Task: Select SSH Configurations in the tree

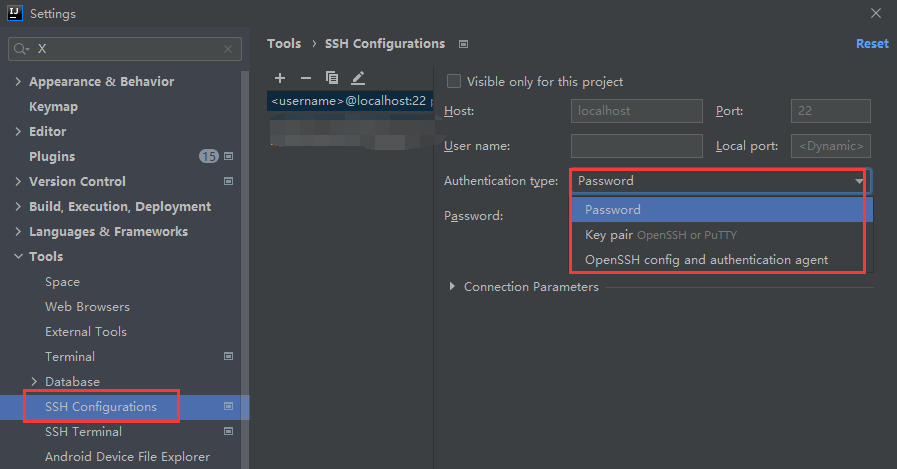Action: [101, 406]
